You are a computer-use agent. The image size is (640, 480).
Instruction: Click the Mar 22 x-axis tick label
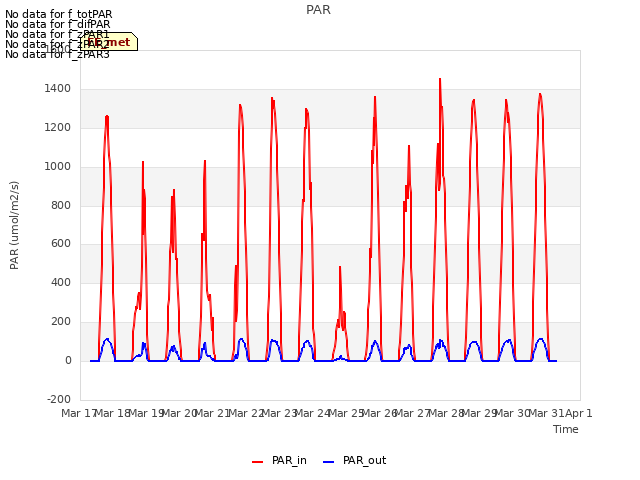[246, 413]
